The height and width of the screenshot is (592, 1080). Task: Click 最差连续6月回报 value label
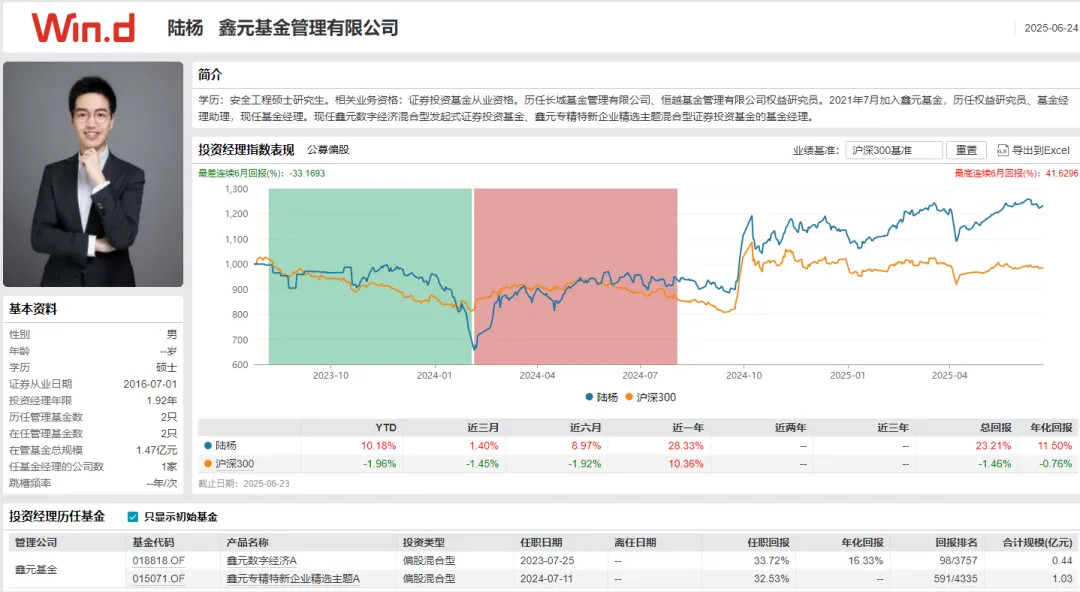(x=262, y=174)
